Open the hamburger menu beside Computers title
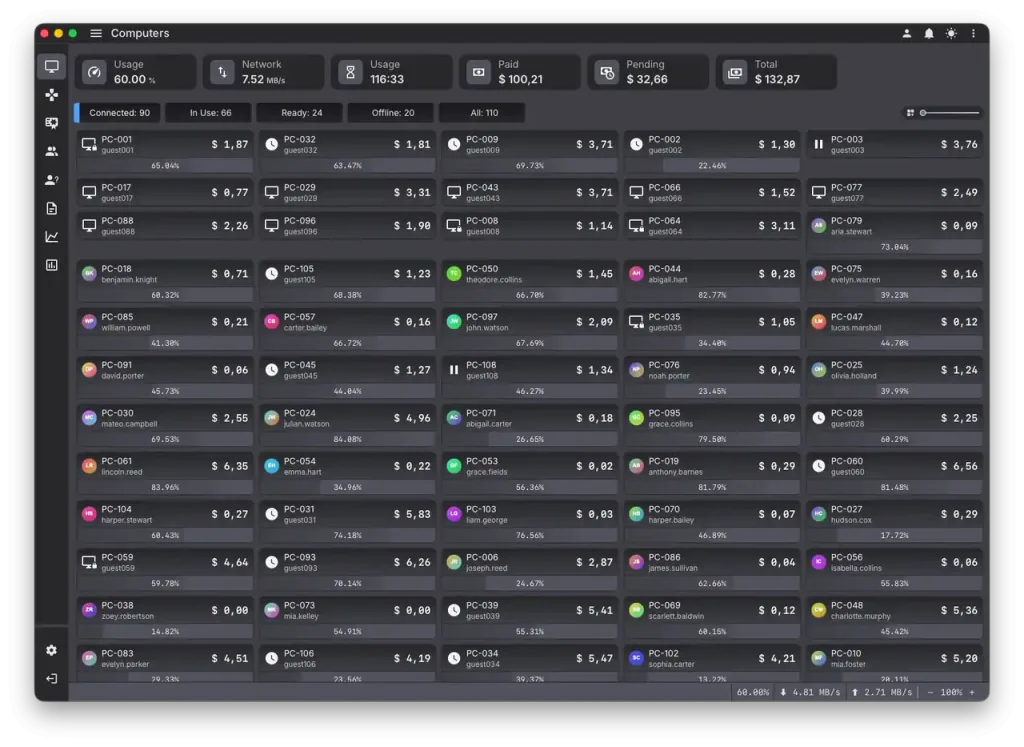 coord(96,33)
